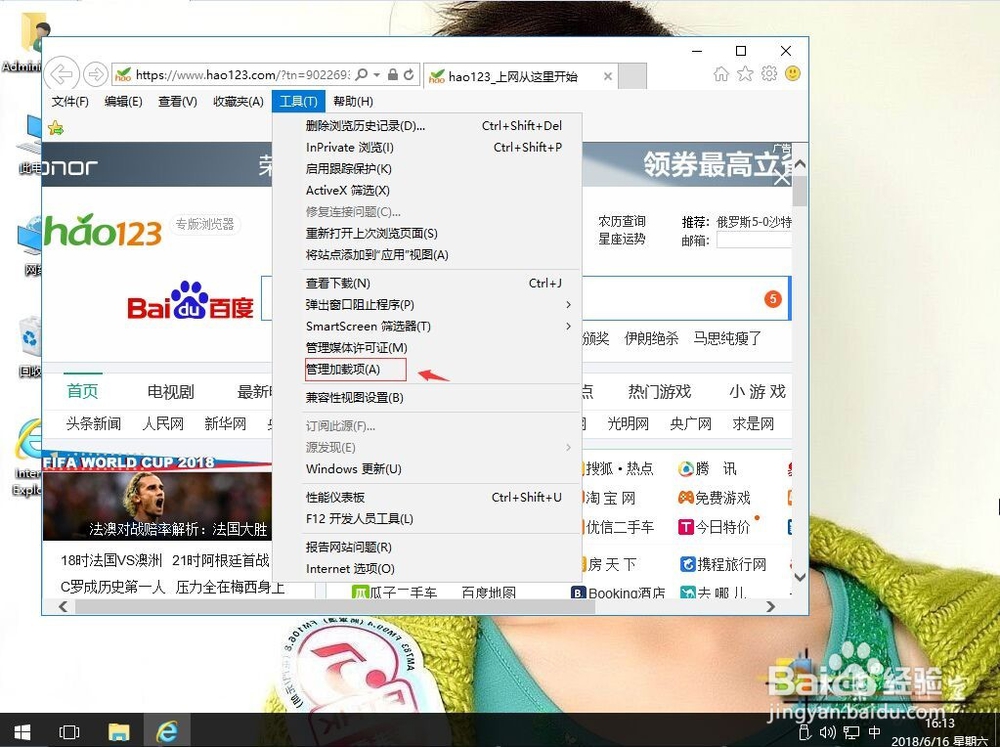Click the volume icon in system tray
The image size is (1000, 747).
827,732
